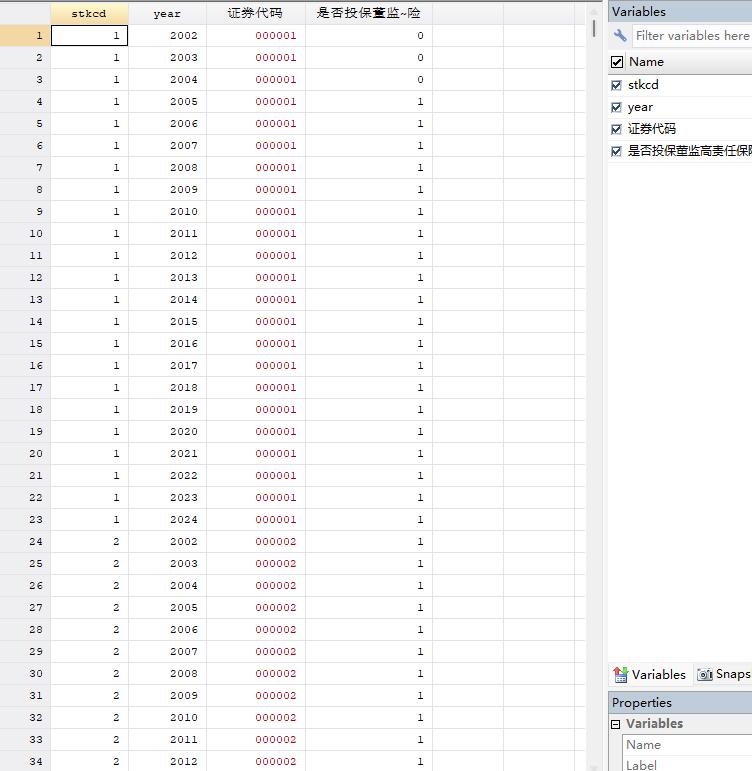
Task: Uncheck the stkcd variable checkbox
Action: (616, 85)
